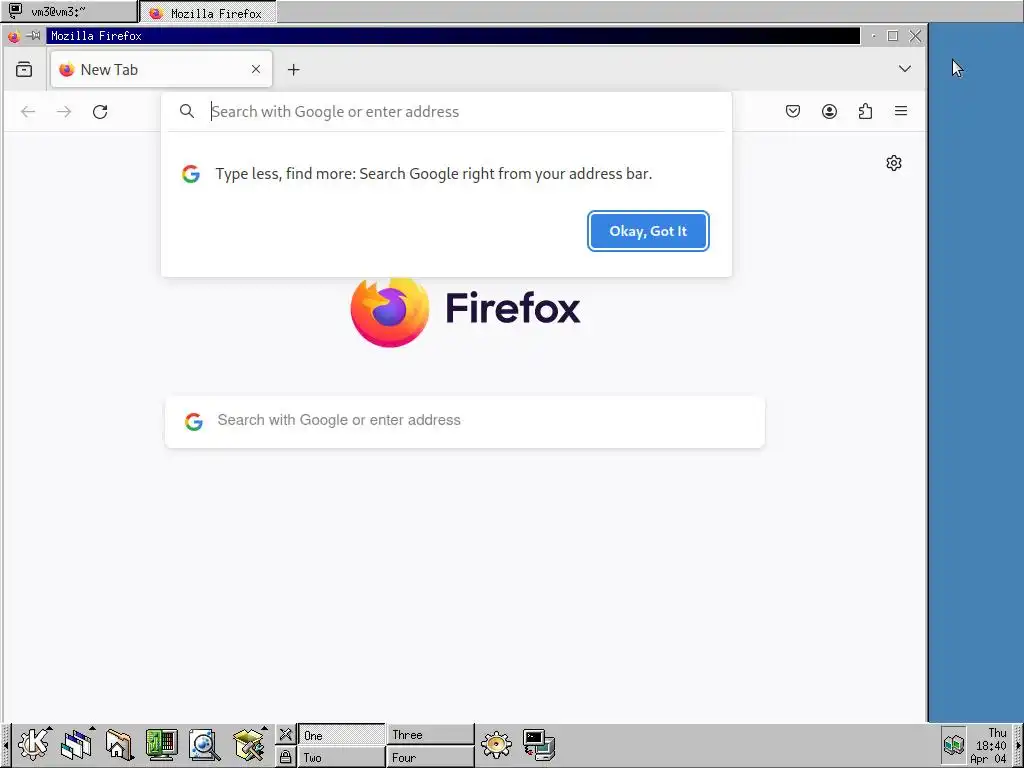Launch the terminal Konsole panel icon
This screenshot has height=768, width=1024.
point(539,744)
